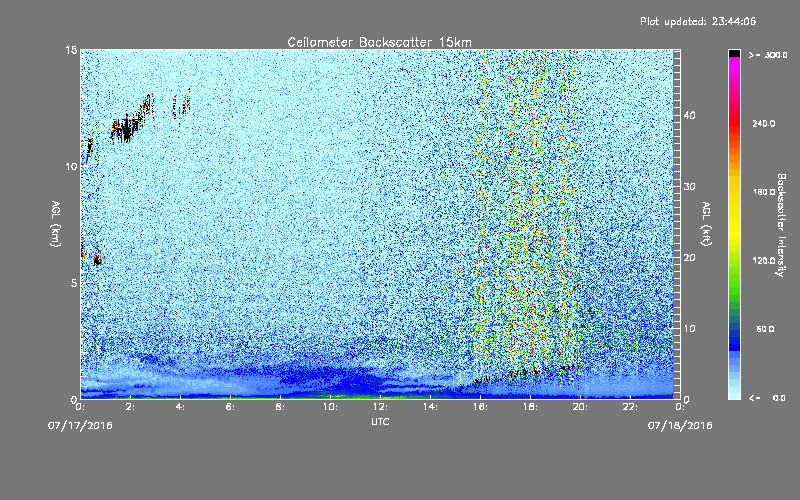Click the '6:' hour tick on the time axis
Viewport: 800px width, 500px height.
point(231,407)
